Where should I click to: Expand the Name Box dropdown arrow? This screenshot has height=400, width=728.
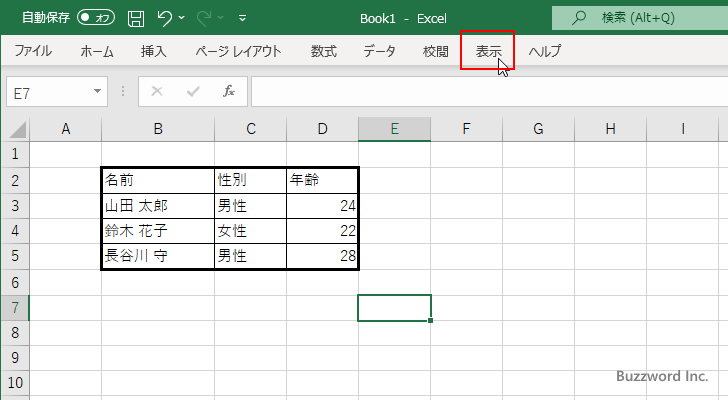click(x=98, y=91)
